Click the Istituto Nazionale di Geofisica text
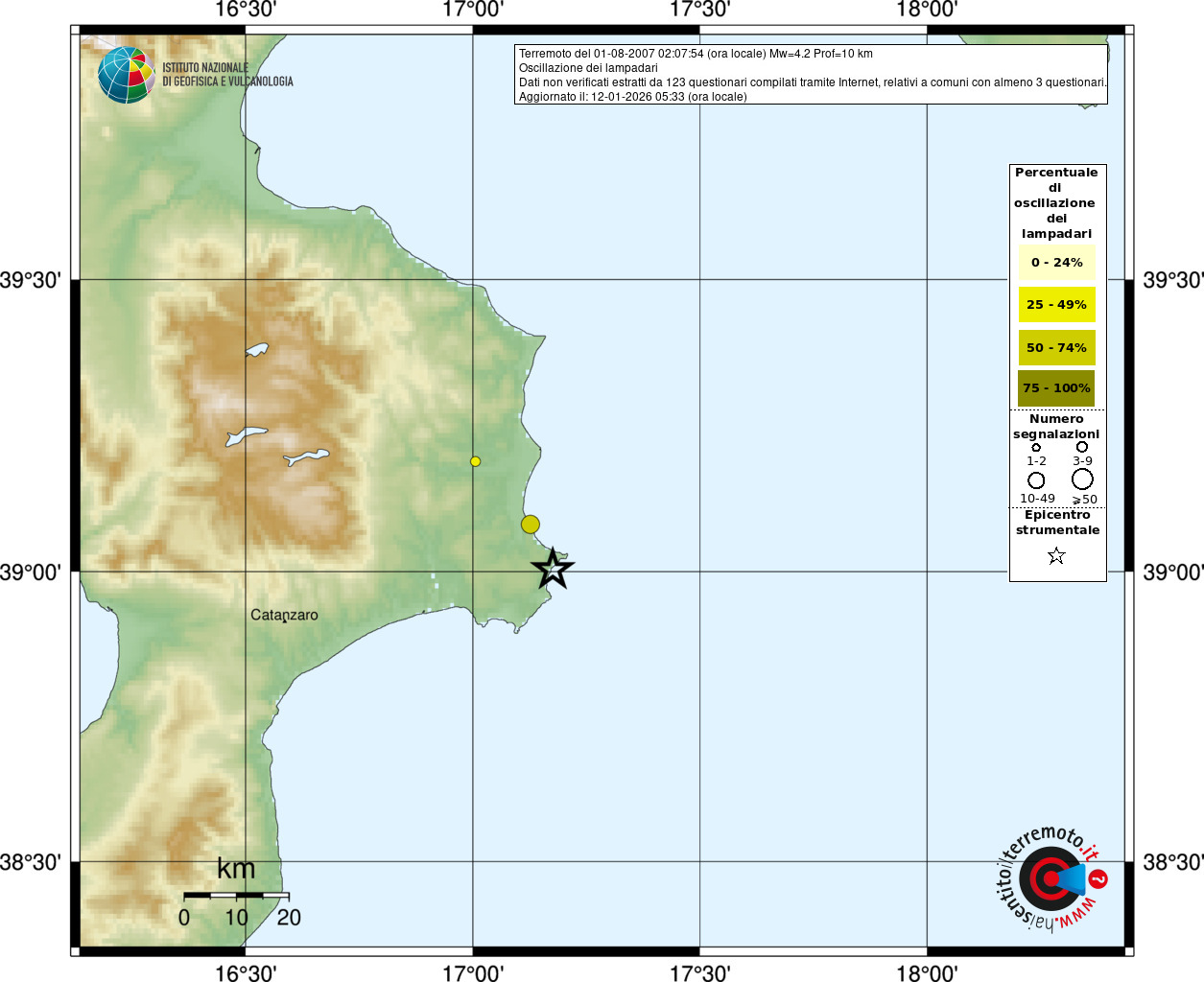Screen dimensions: 1204x982 227,75
